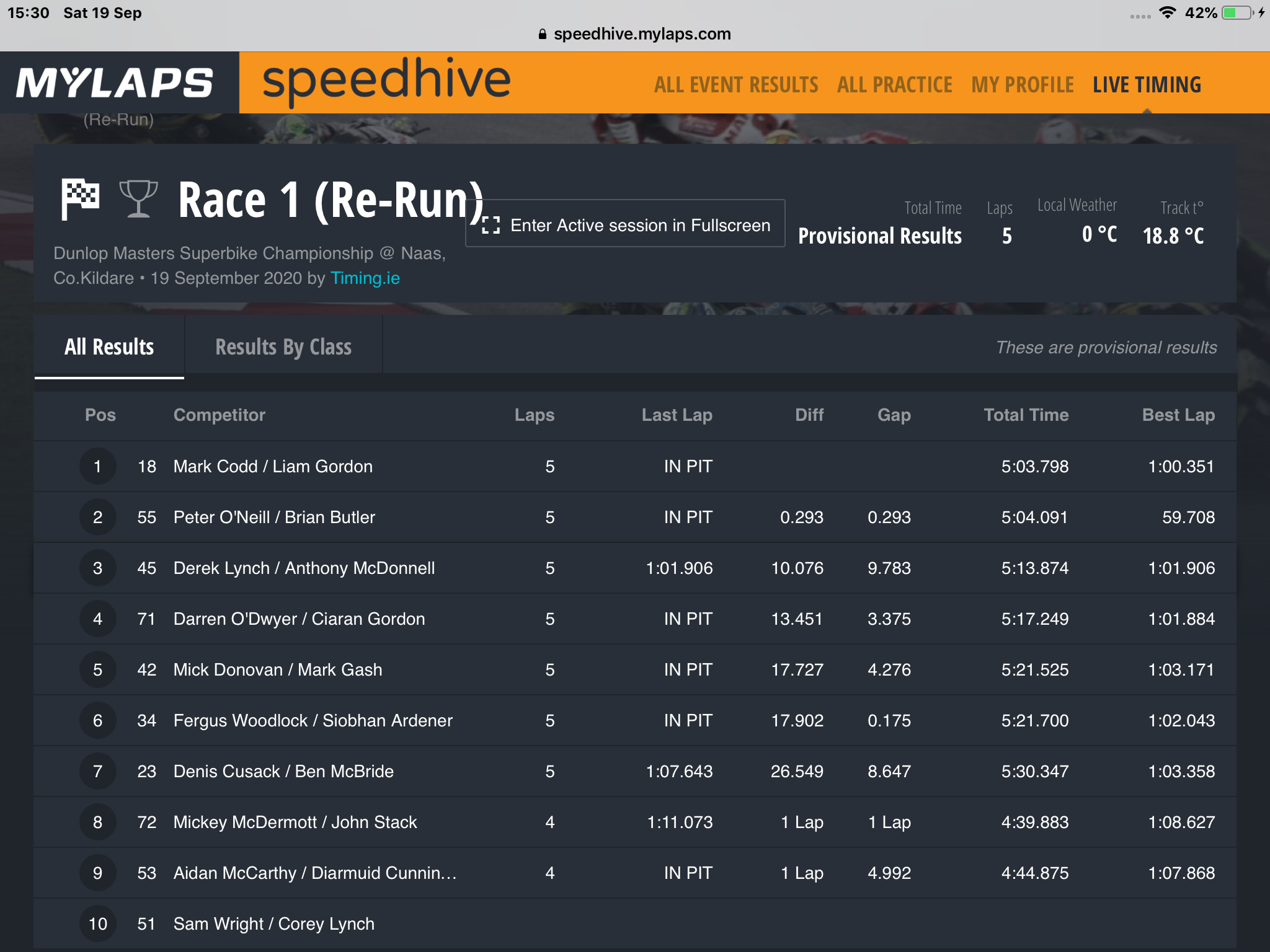Image resolution: width=1270 pixels, height=952 pixels.
Task: Click the trophy icon beside Race 1
Action: (x=138, y=198)
